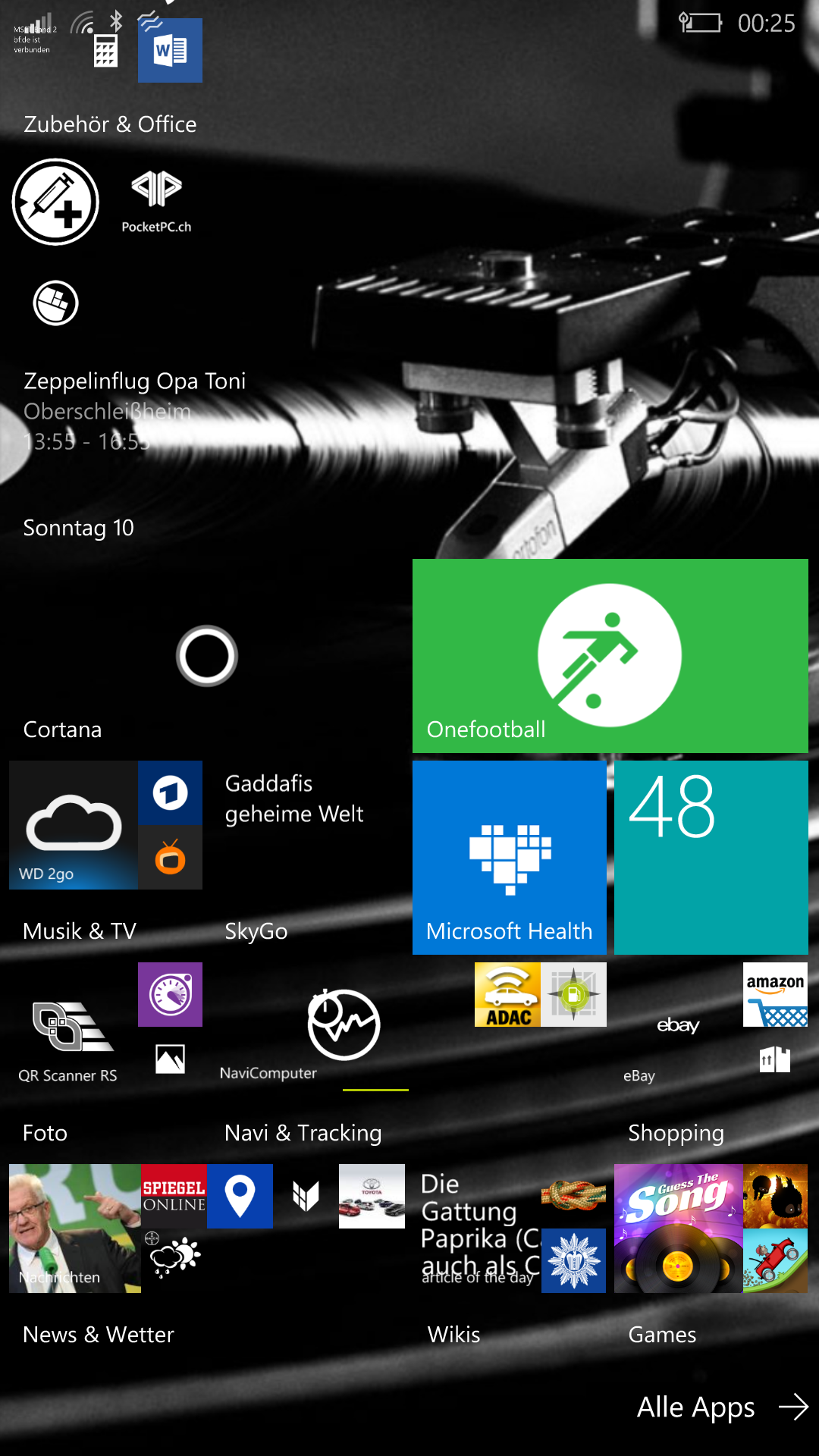Check the battery status icon

click(x=700, y=23)
